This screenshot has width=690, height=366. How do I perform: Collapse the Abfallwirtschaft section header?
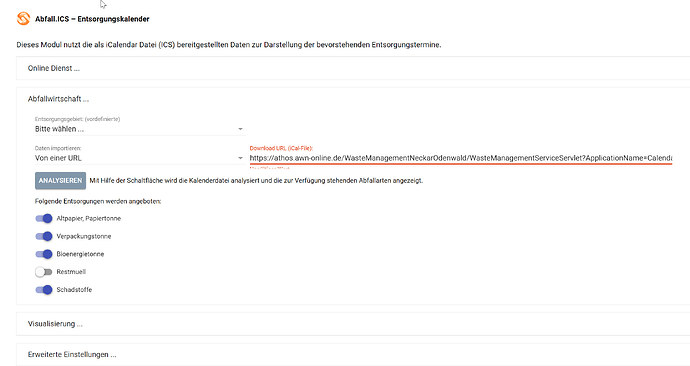(58, 99)
